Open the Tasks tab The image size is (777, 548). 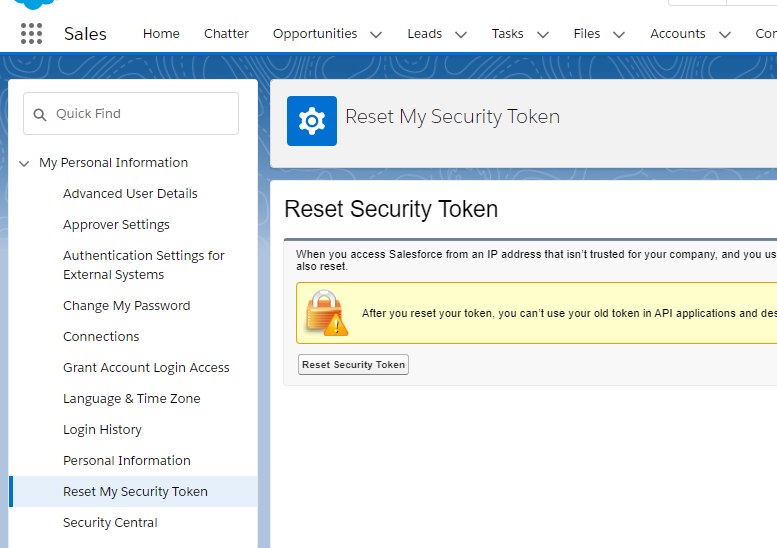click(x=507, y=33)
